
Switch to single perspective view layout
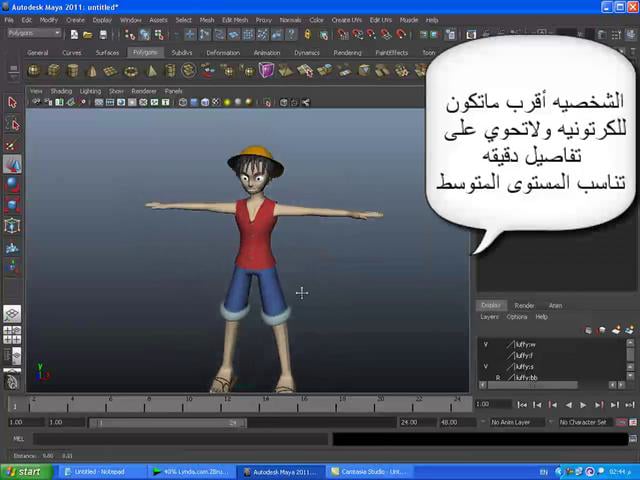coord(12,314)
